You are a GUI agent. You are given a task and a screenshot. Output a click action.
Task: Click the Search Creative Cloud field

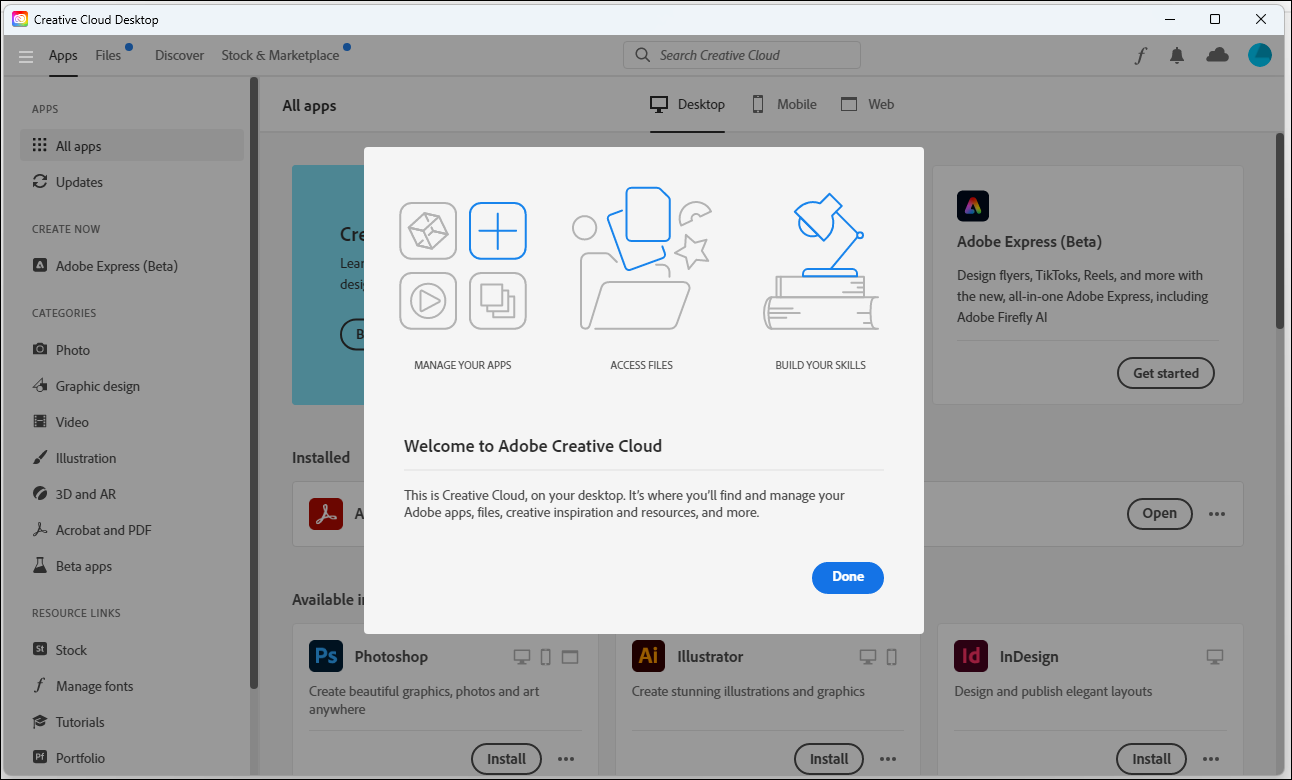[x=742, y=54]
